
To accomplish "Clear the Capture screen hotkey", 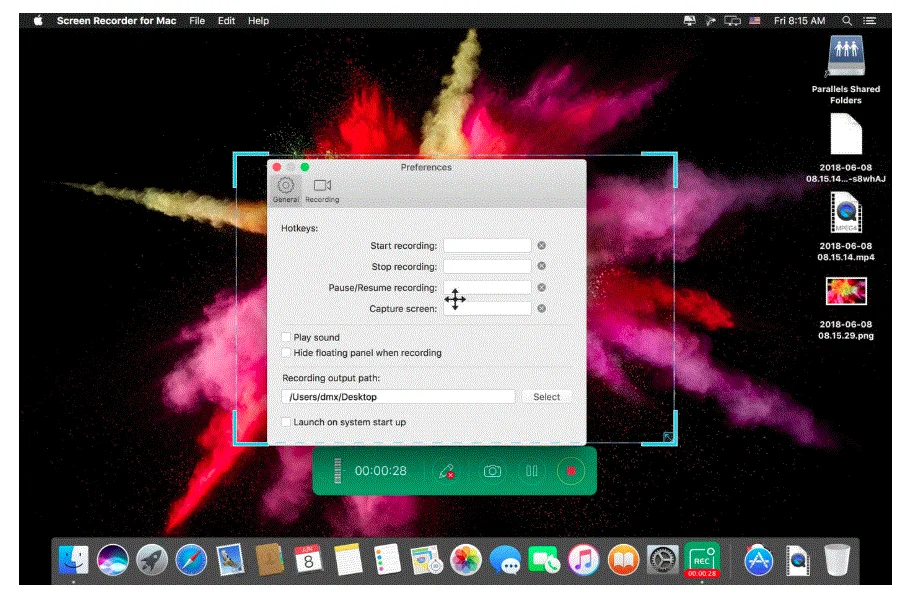I will (541, 309).
